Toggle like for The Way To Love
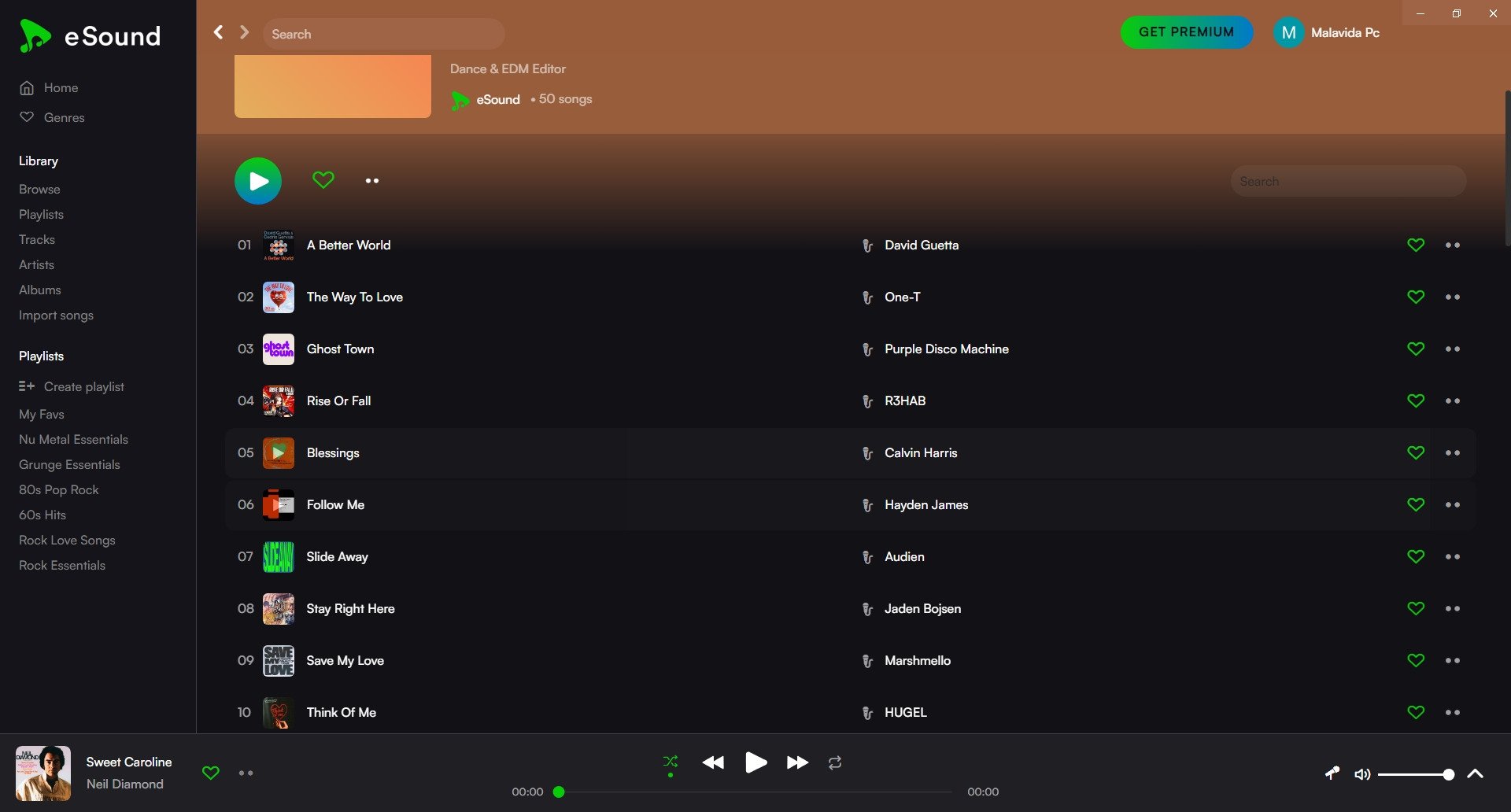Screen dimensions: 1511x812 pyautogui.click(x=1416, y=297)
